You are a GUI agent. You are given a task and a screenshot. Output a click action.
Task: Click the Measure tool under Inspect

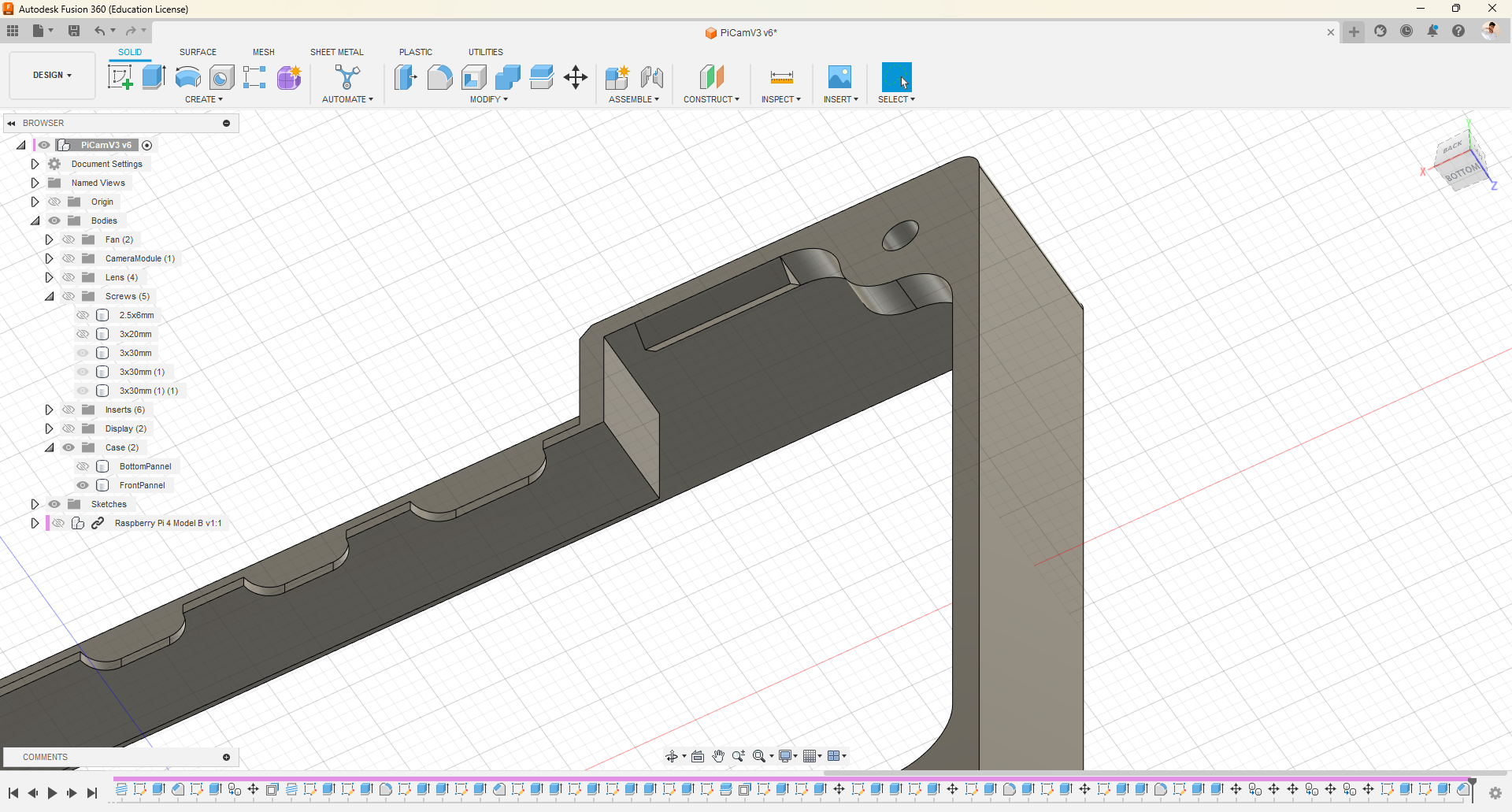point(781,77)
